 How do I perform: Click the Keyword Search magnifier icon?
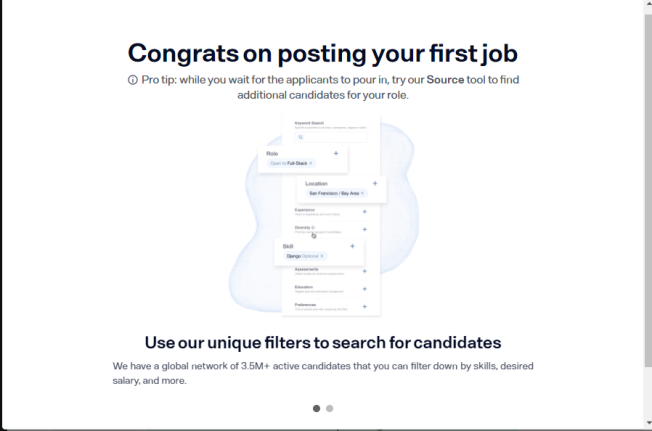tap(300, 136)
